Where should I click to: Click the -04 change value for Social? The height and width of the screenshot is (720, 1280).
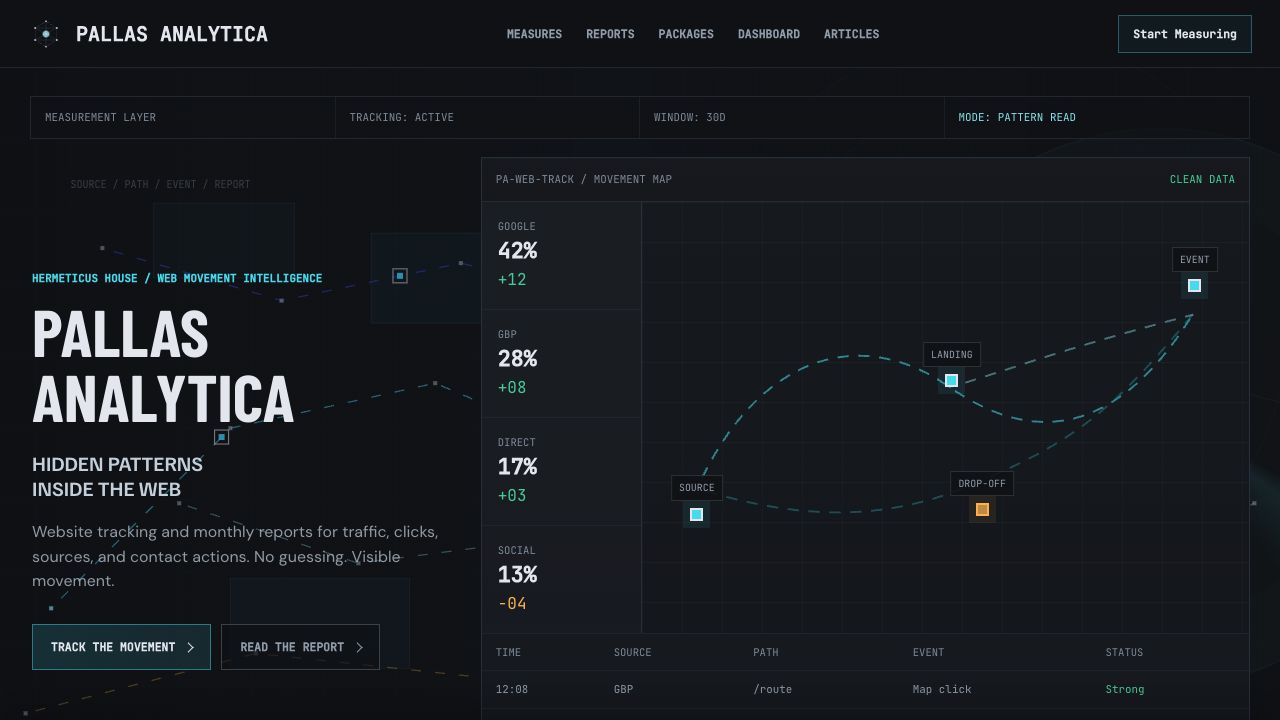(x=512, y=604)
